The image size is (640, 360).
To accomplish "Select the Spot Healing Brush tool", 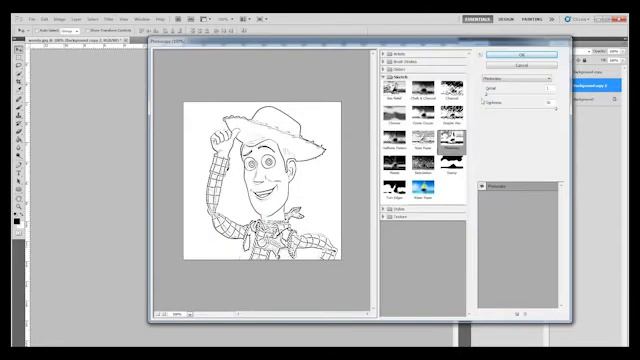I will click(18, 99).
